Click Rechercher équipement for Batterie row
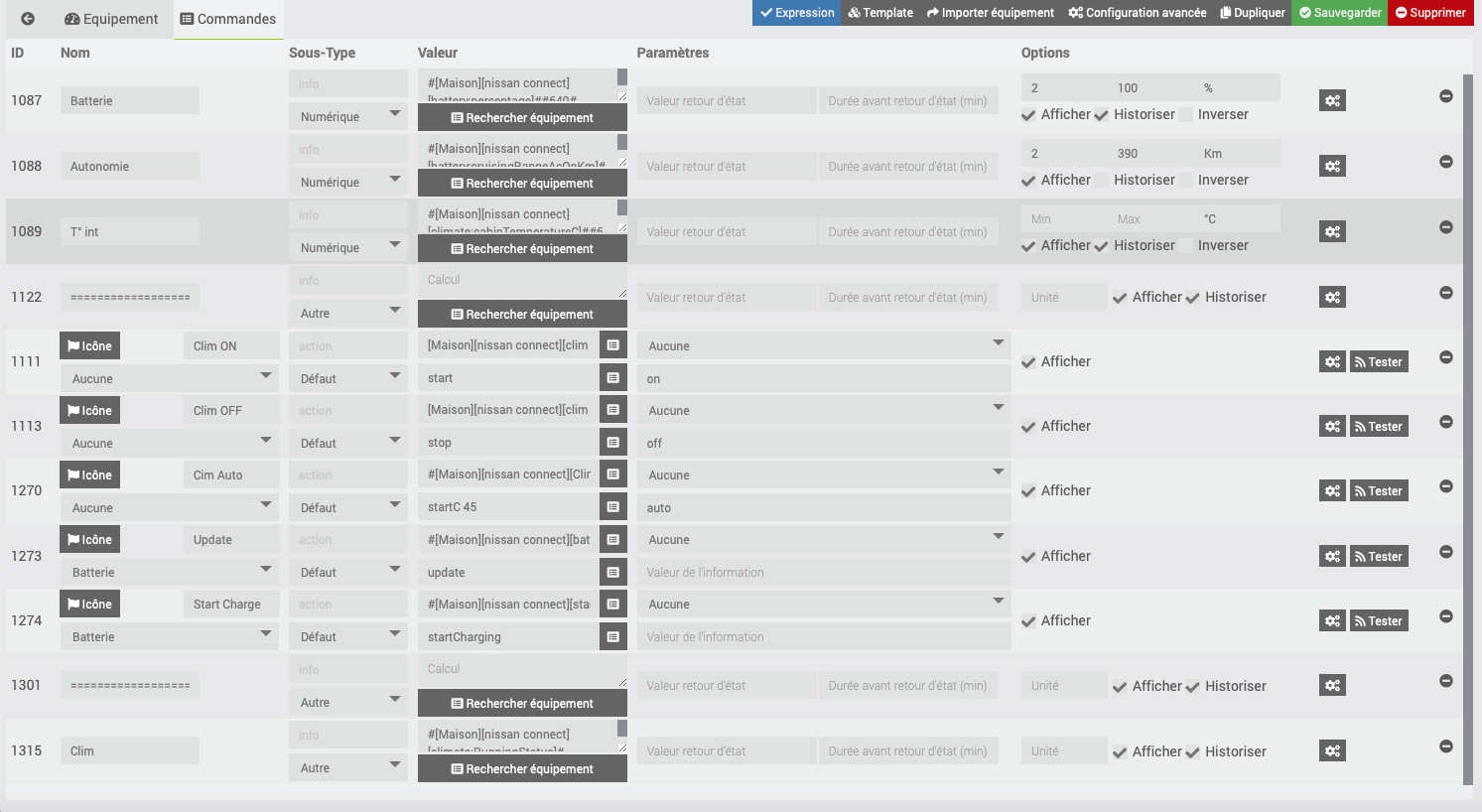 coord(522,117)
